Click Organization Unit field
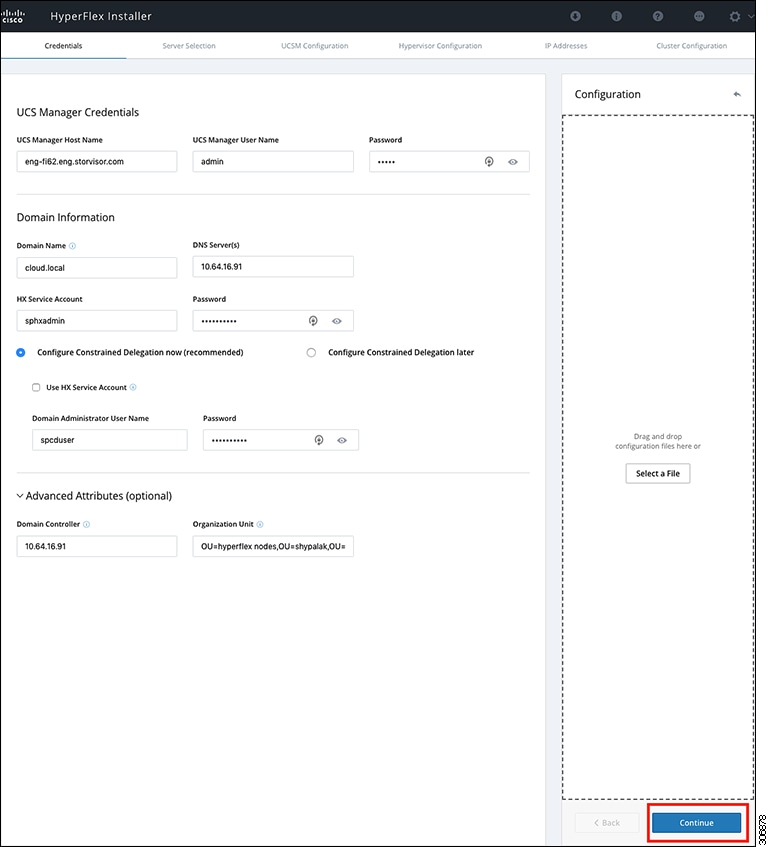The image size is (768, 847). [273, 547]
